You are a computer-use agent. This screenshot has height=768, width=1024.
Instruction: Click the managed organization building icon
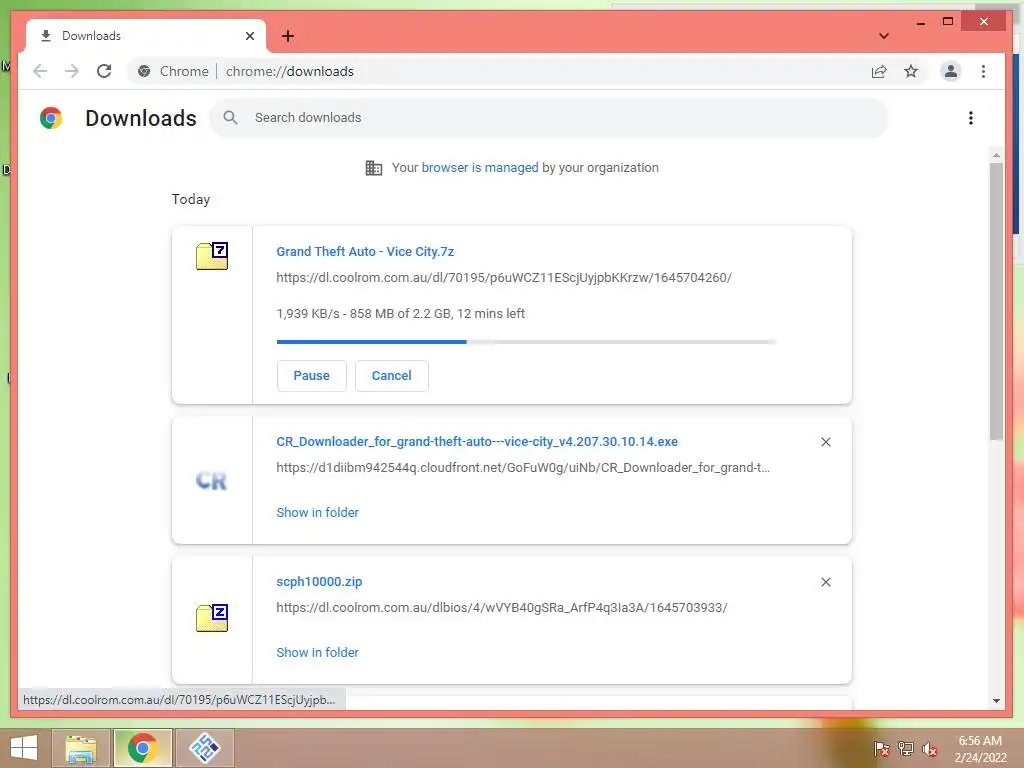pyautogui.click(x=374, y=168)
